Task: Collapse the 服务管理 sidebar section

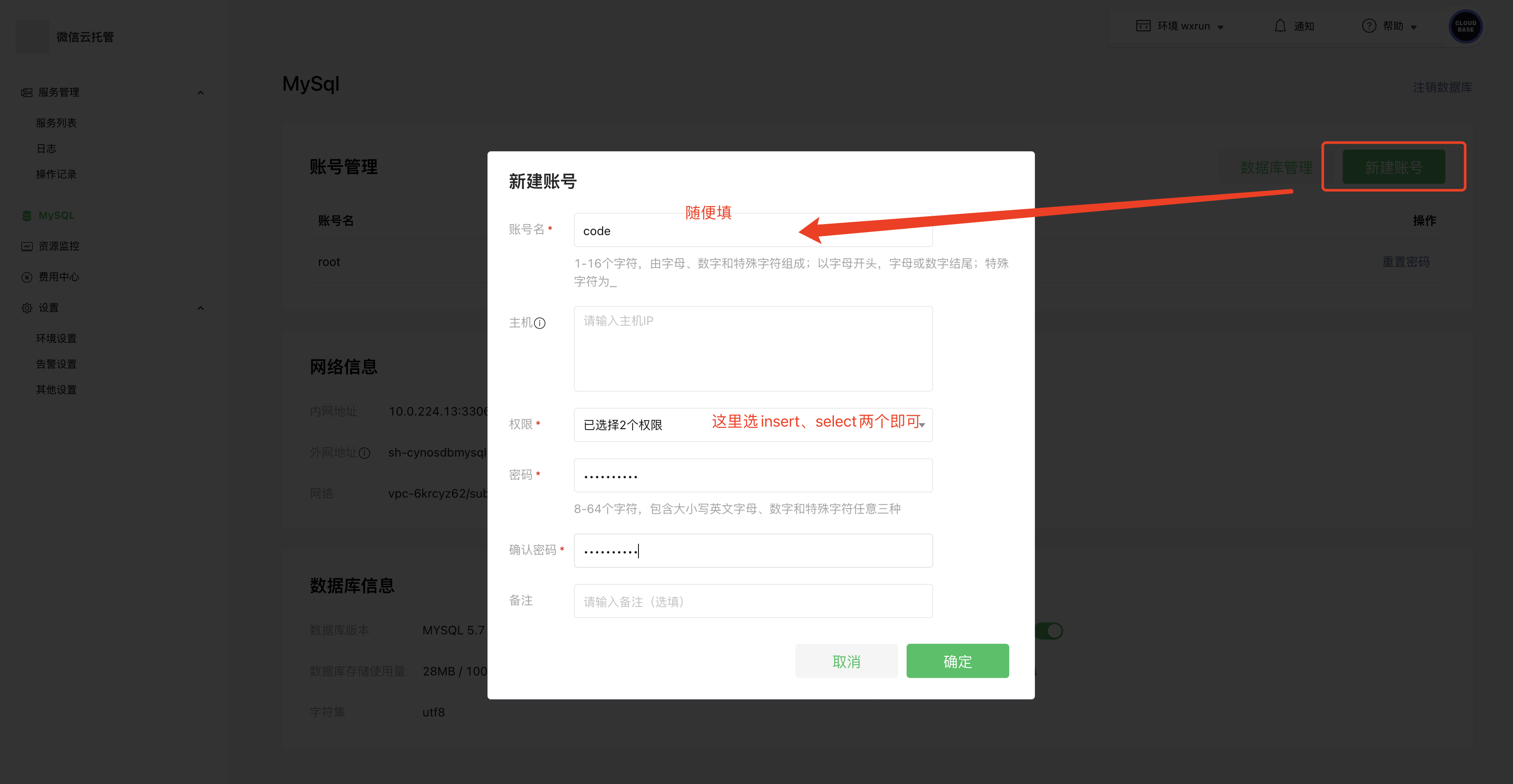Action: [200, 93]
